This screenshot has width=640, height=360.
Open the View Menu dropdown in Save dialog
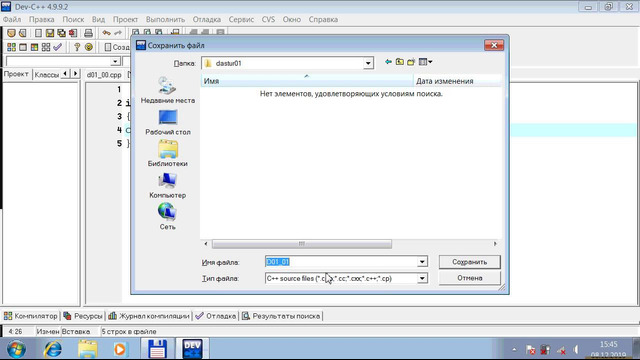tap(425, 62)
